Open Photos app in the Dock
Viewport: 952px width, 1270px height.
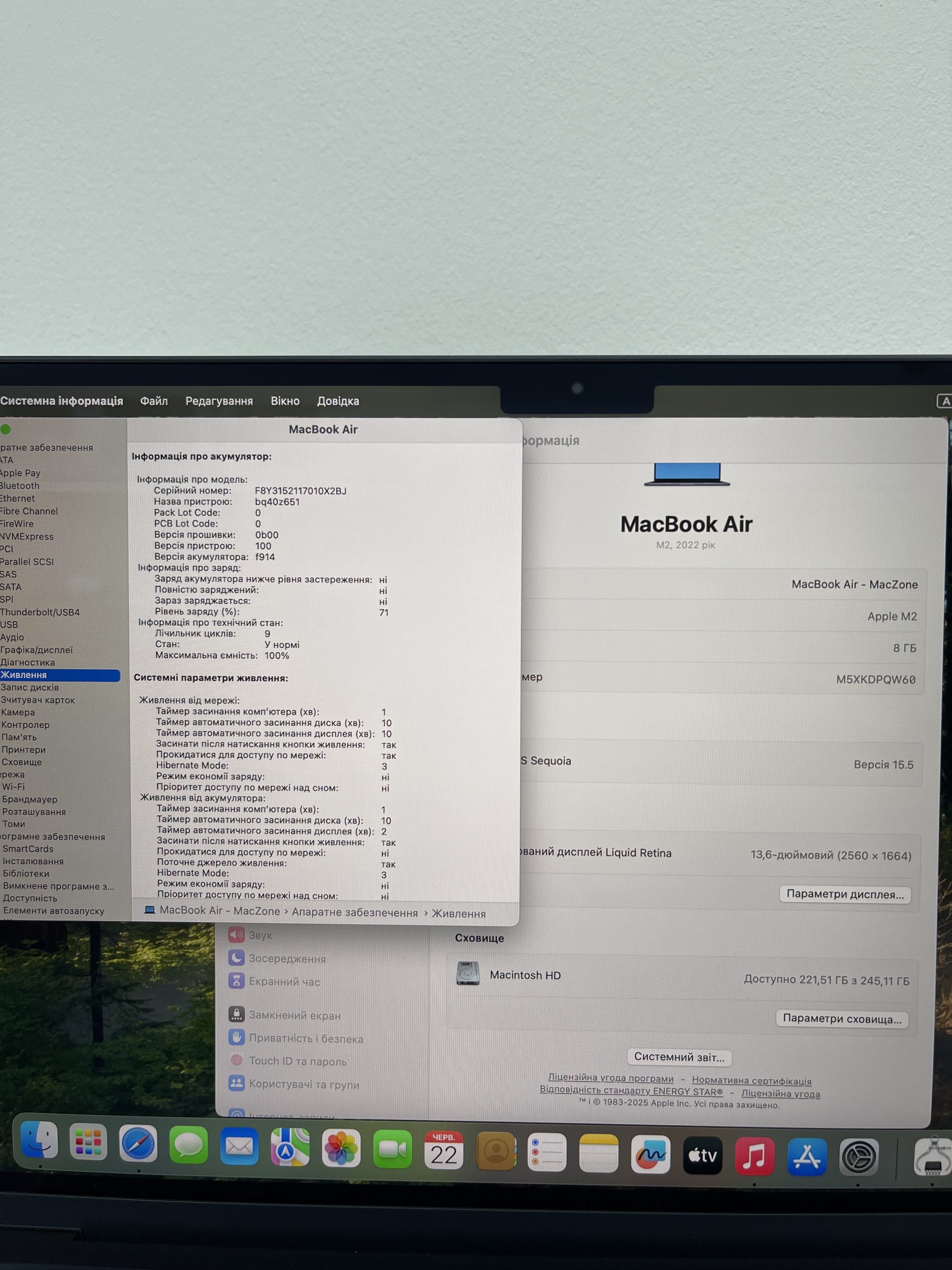[341, 1148]
